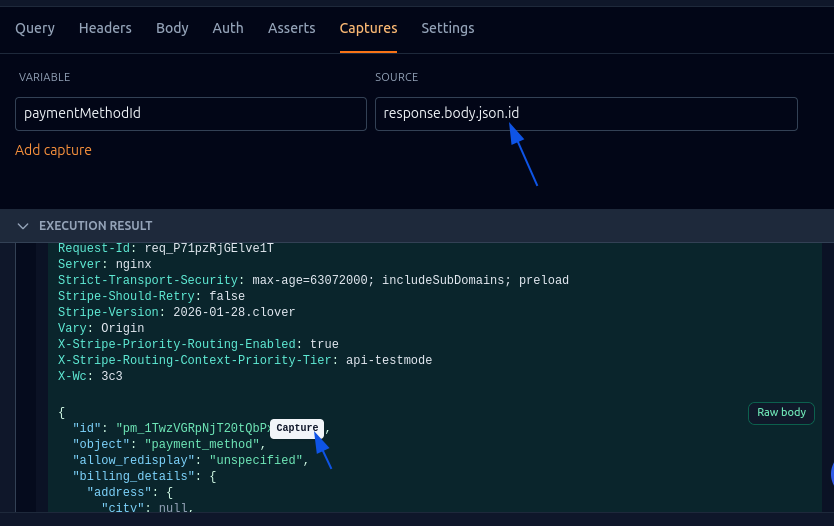
Task: Select the "id" JSON key
Action: point(87,428)
